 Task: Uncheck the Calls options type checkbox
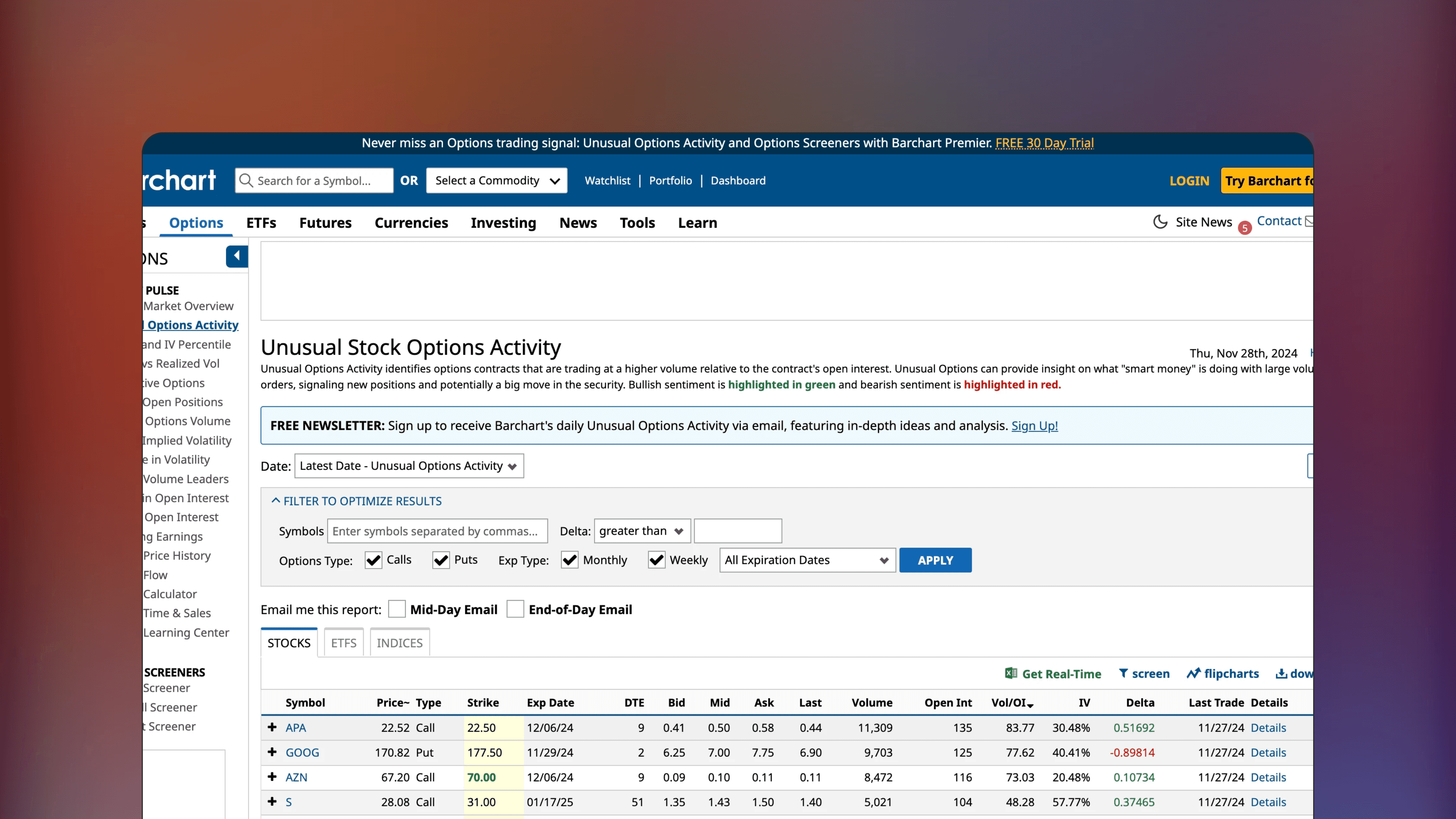(373, 560)
